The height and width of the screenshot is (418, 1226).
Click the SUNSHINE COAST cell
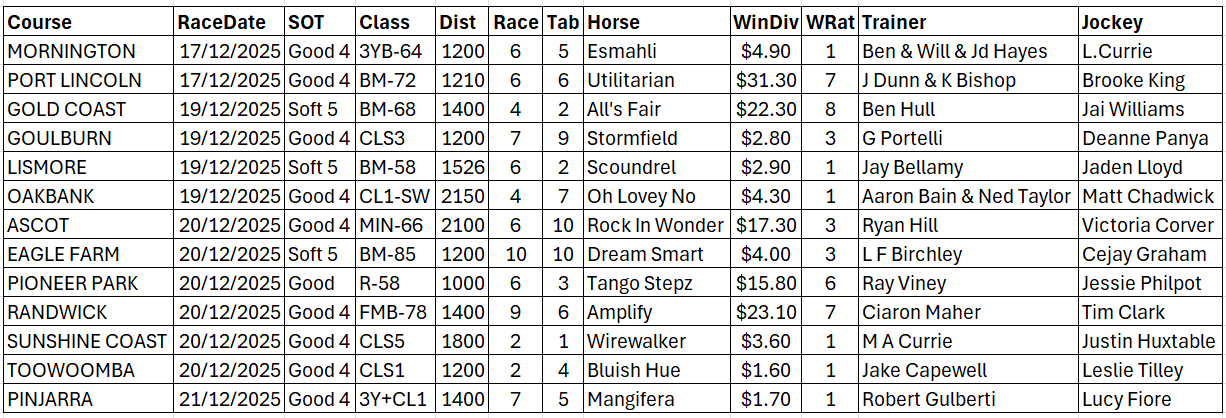[x=87, y=341]
